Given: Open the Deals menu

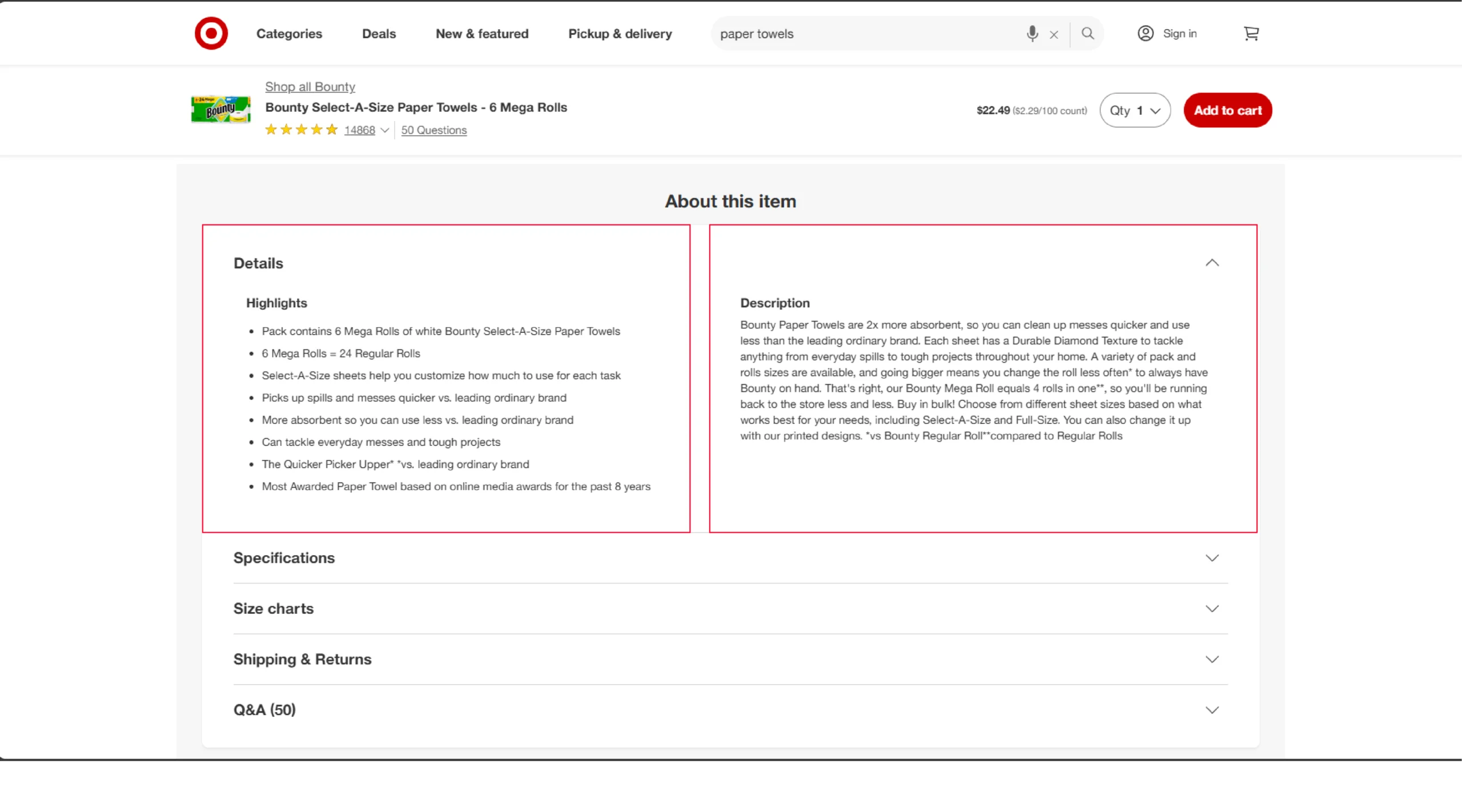Looking at the screenshot, I should (379, 34).
